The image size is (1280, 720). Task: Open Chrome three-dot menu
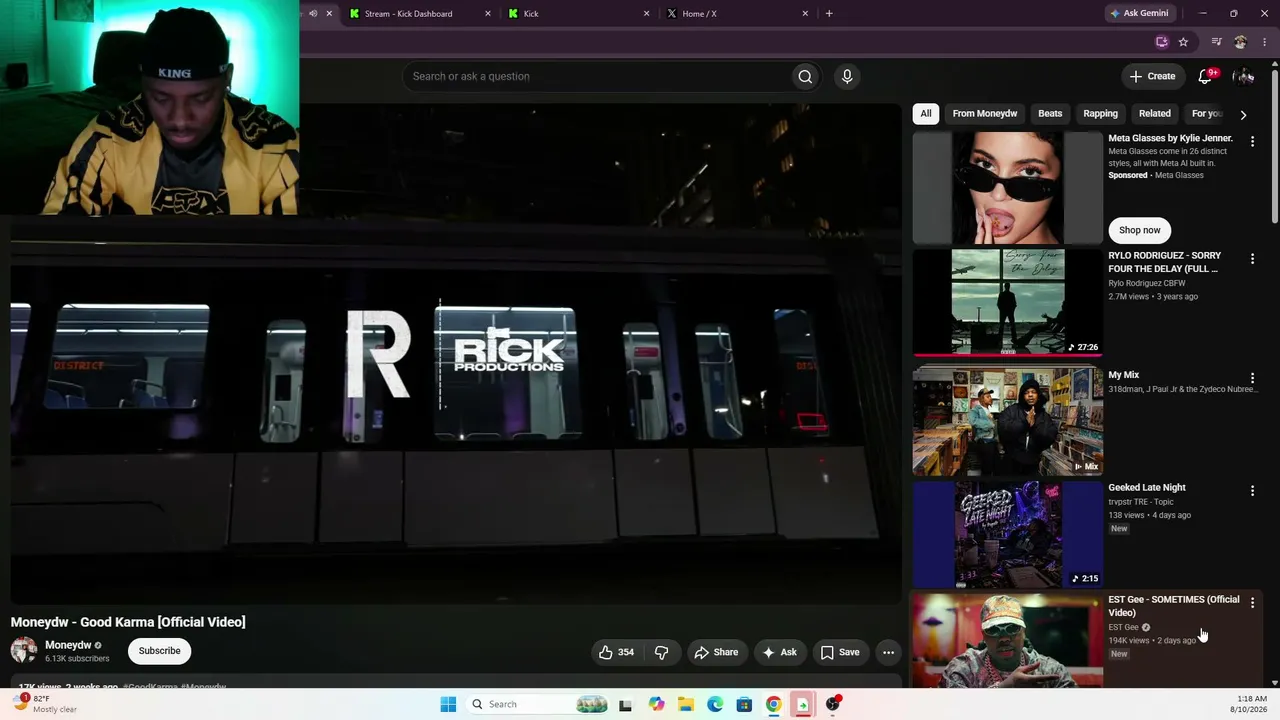(1264, 42)
